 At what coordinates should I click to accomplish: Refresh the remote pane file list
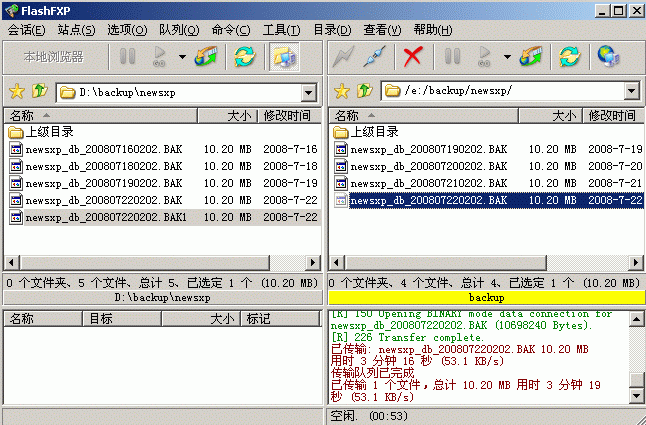(x=570, y=56)
